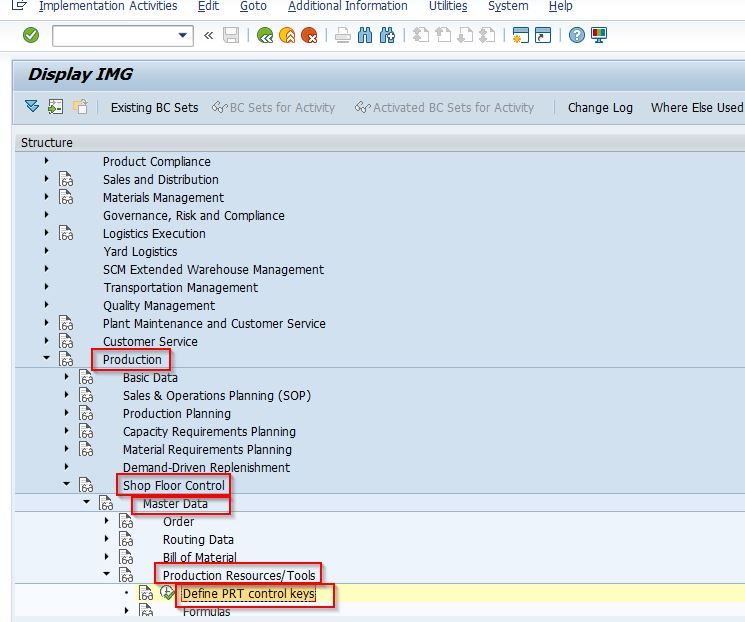This screenshot has height=622, width=745.
Task: Collapse the Production node
Action: pos(46,358)
